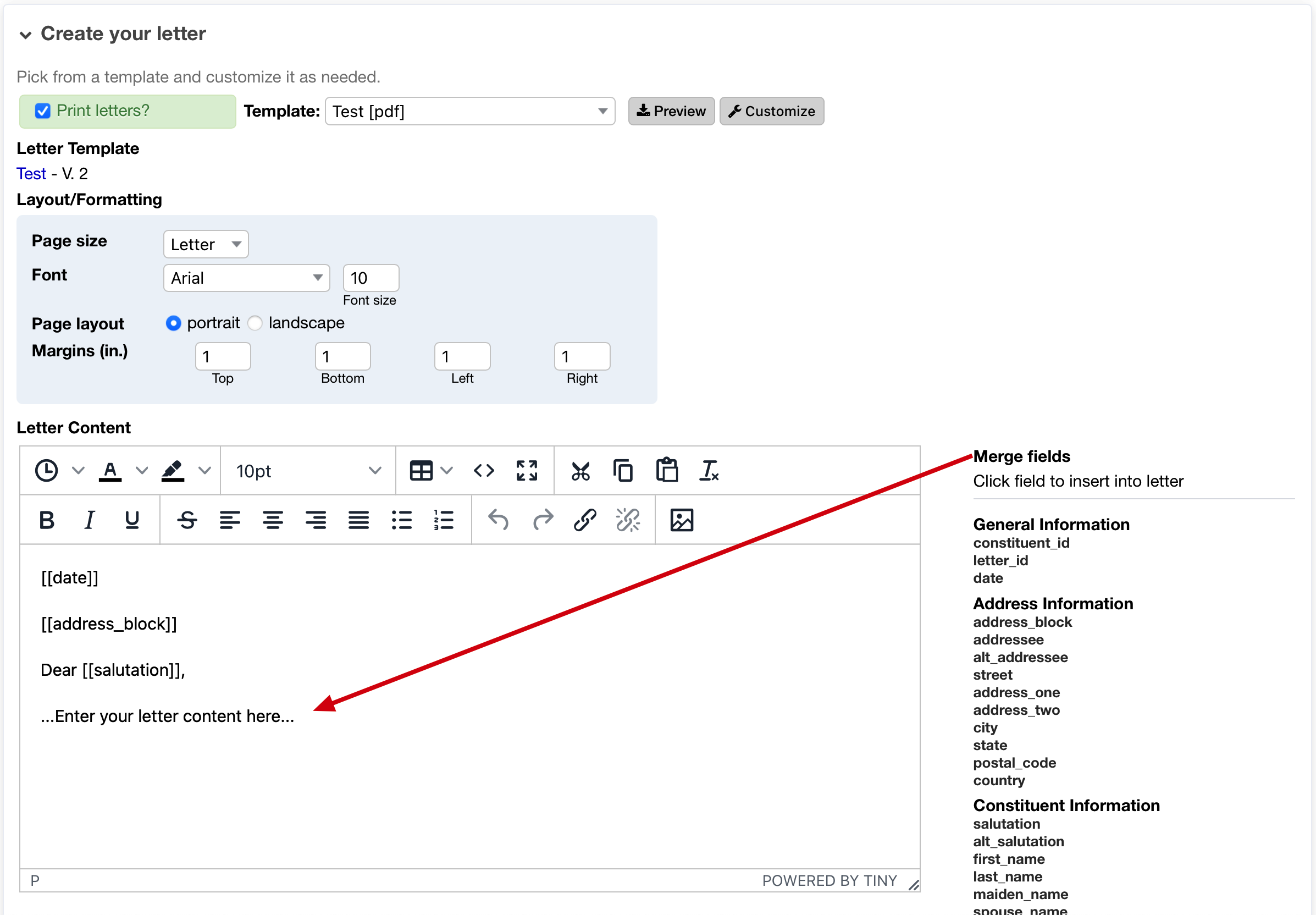This screenshot has width=1316, height=915.
Task: Select the portrait page layout option
Action: coord(173,323)
